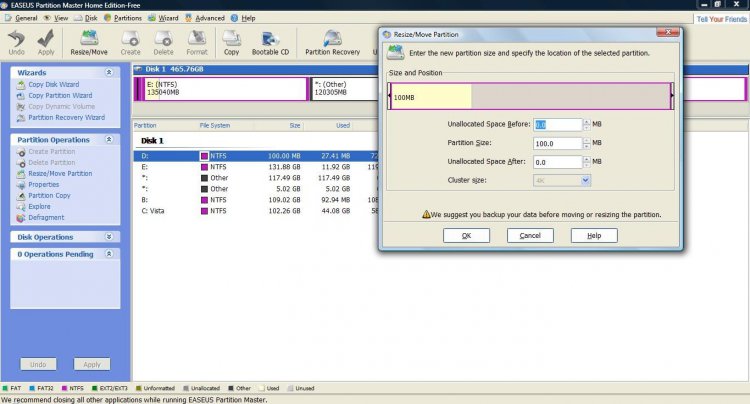Click the E: (NTFS) block in disk map

pyautogui.click(x=225, y=88)
